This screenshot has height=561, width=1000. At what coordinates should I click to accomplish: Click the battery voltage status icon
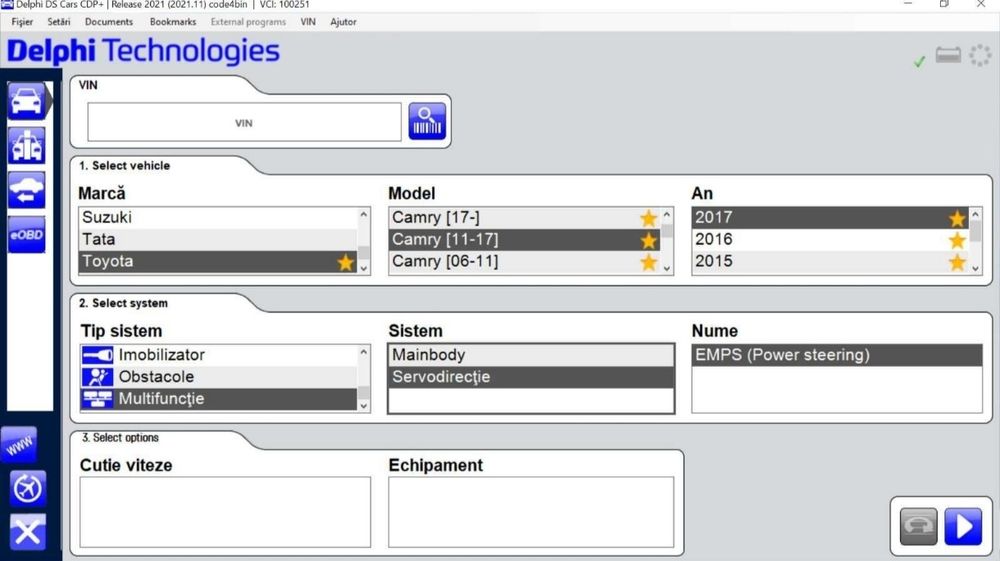pos(948,55)
